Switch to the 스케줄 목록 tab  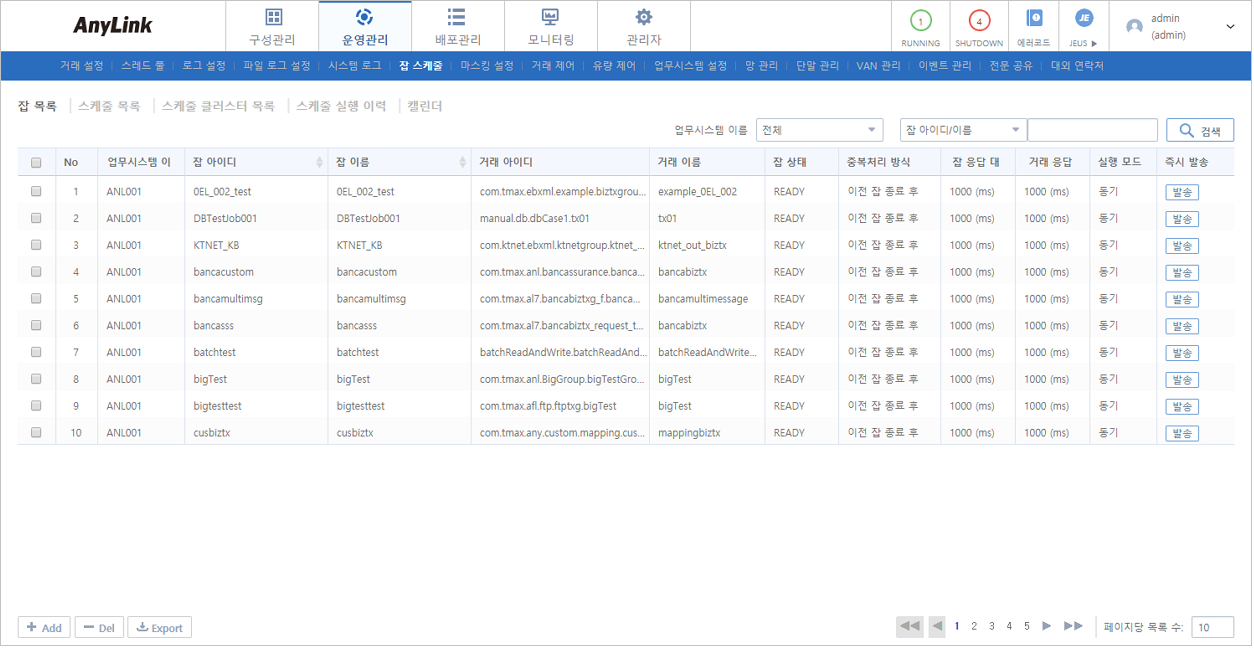(109, 106)
